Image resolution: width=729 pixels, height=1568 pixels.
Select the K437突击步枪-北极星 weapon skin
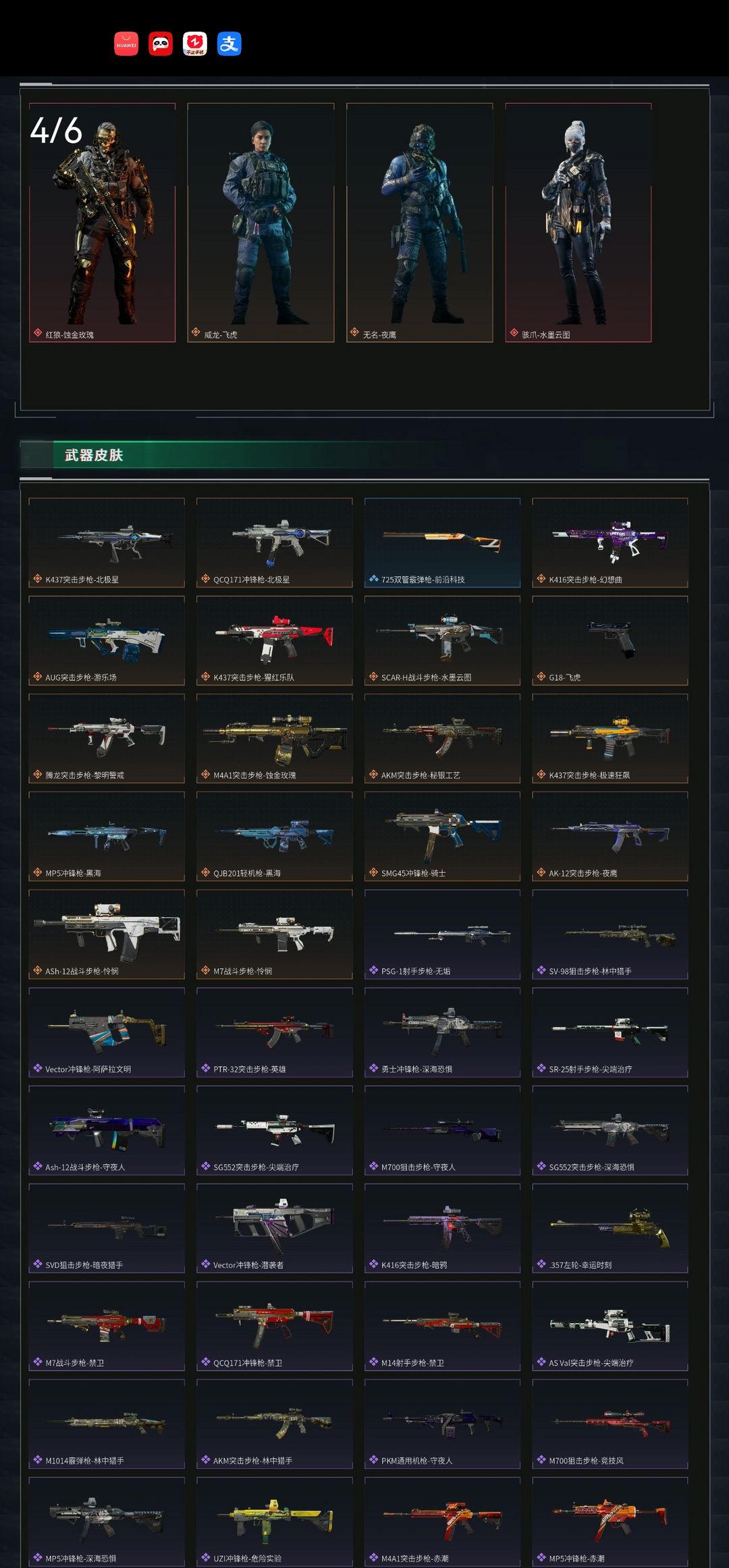(107, 543)
